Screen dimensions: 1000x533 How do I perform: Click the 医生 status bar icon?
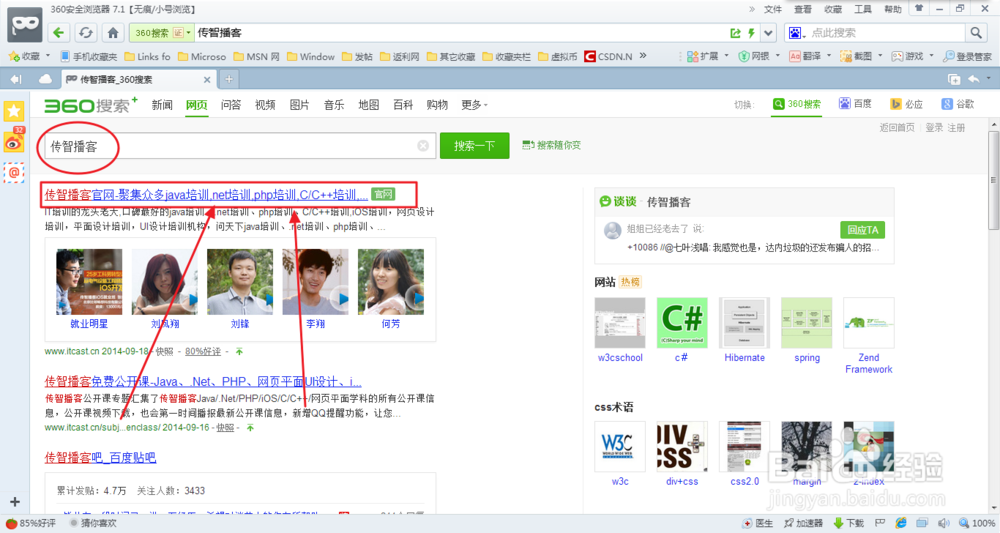coord(758,523)
